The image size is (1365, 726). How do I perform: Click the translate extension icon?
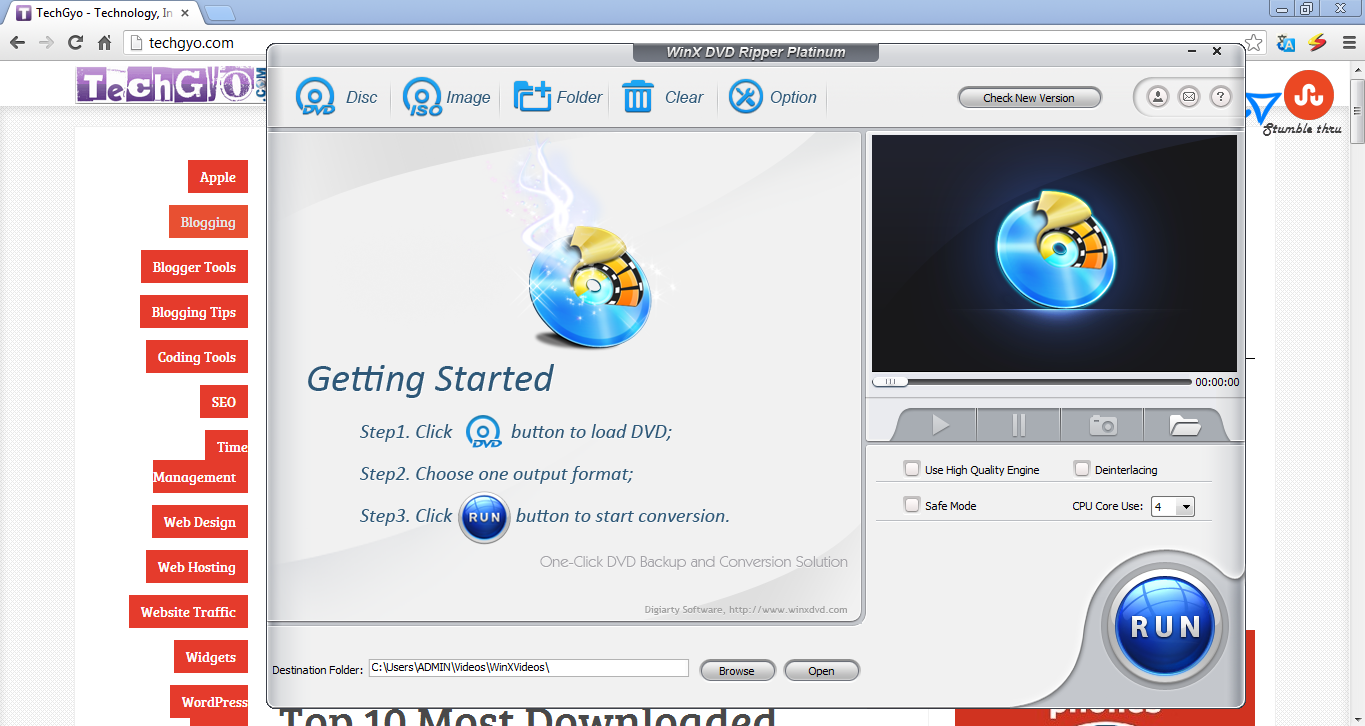point(1286,43)
